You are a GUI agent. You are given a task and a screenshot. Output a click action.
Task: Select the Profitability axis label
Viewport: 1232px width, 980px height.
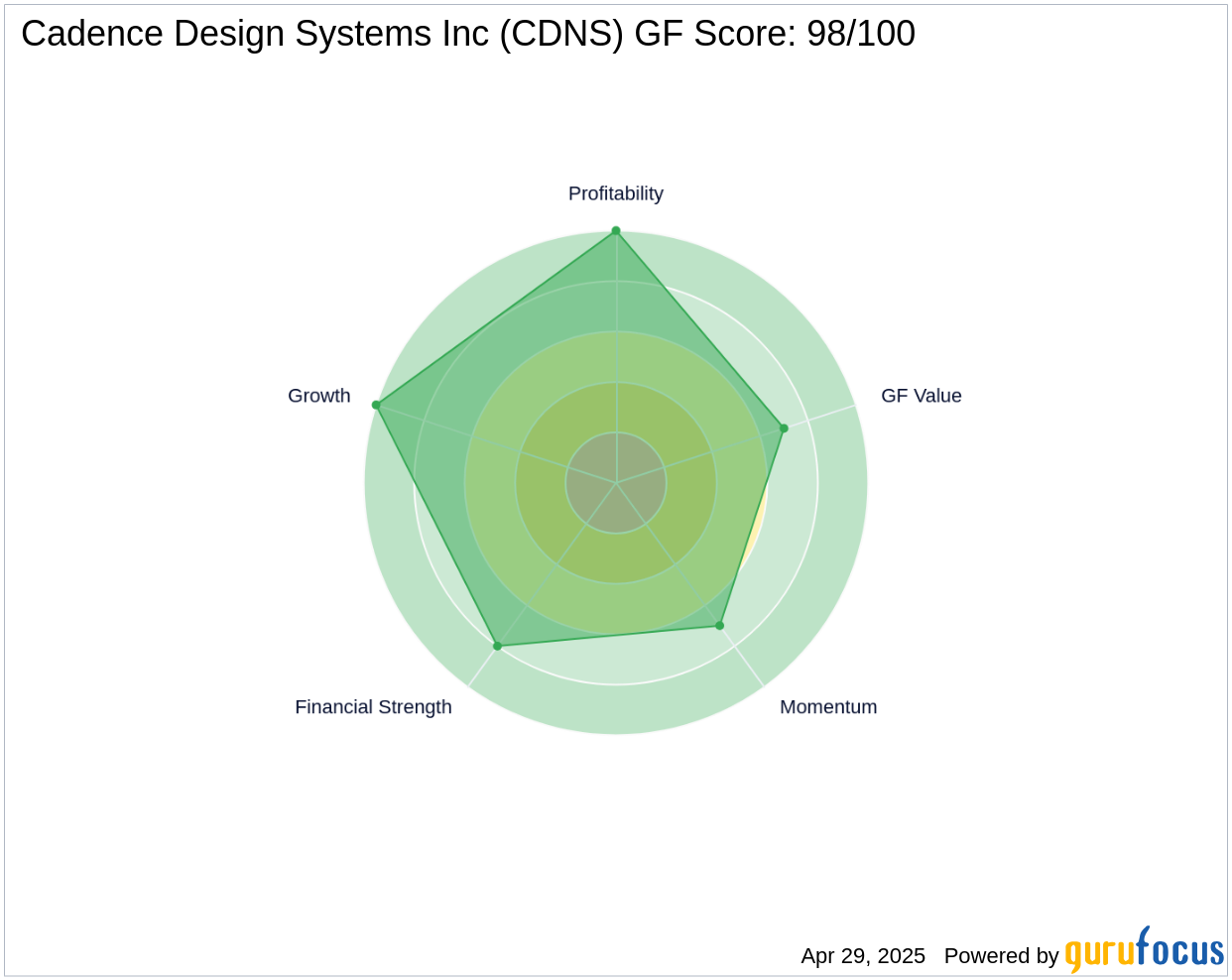pyautogui.click(x=616, y=193)
